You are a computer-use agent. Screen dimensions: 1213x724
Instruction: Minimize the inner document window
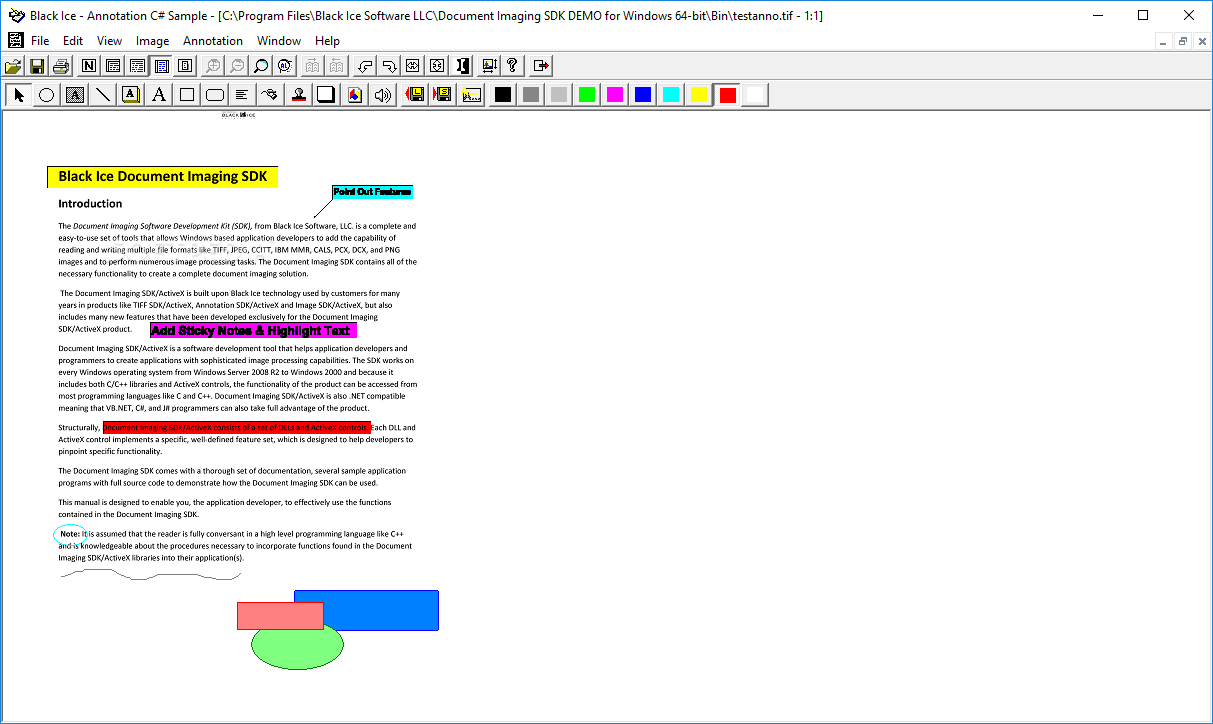coord(1164,41)
